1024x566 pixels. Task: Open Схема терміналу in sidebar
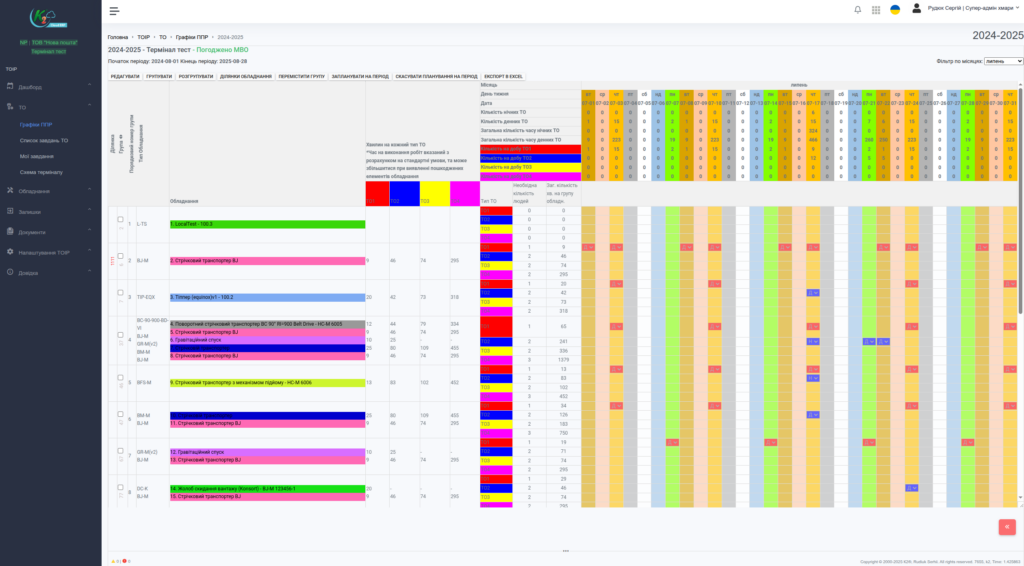pos(42,172)
